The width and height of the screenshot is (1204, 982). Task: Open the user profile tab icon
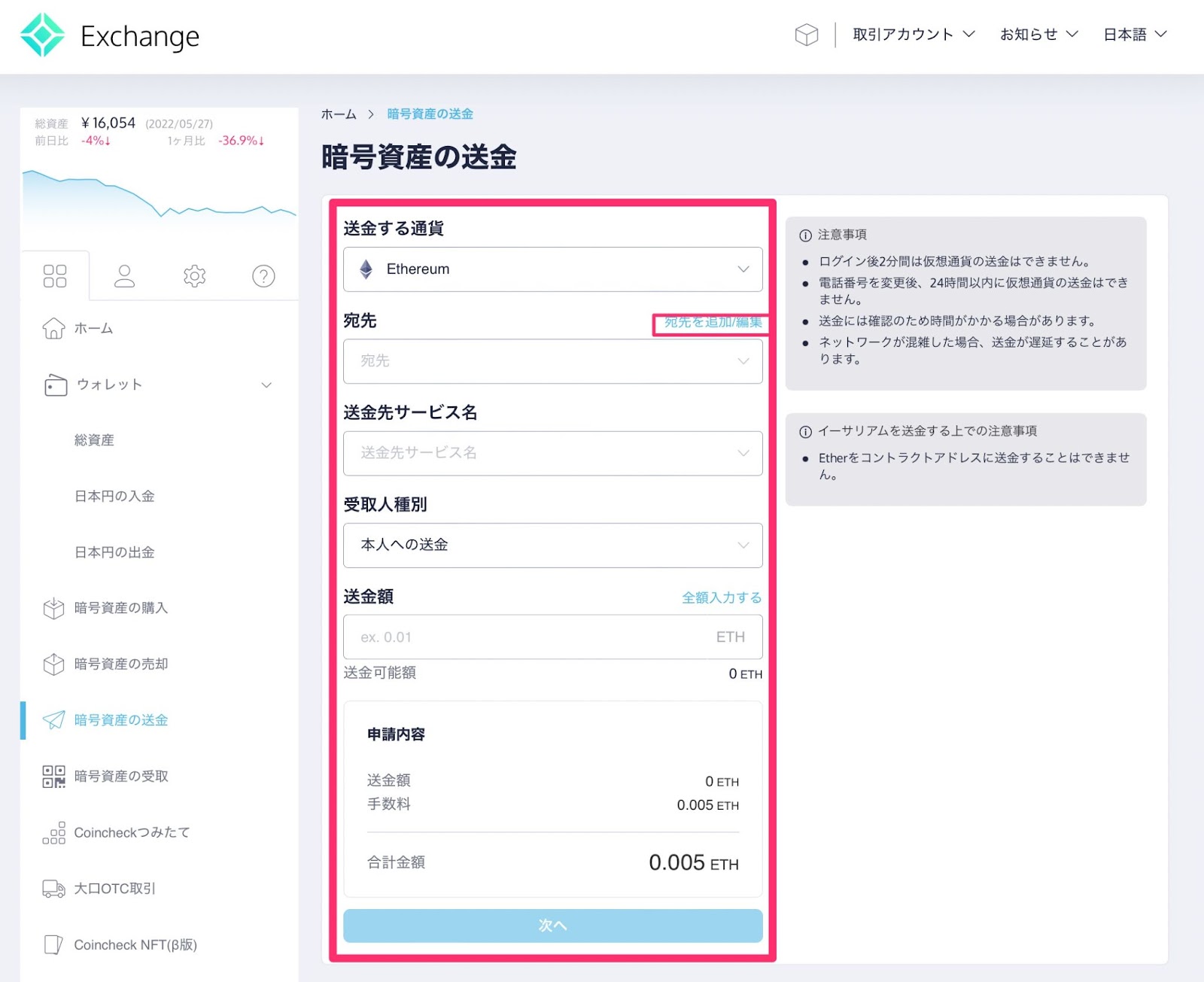[124, 276]
